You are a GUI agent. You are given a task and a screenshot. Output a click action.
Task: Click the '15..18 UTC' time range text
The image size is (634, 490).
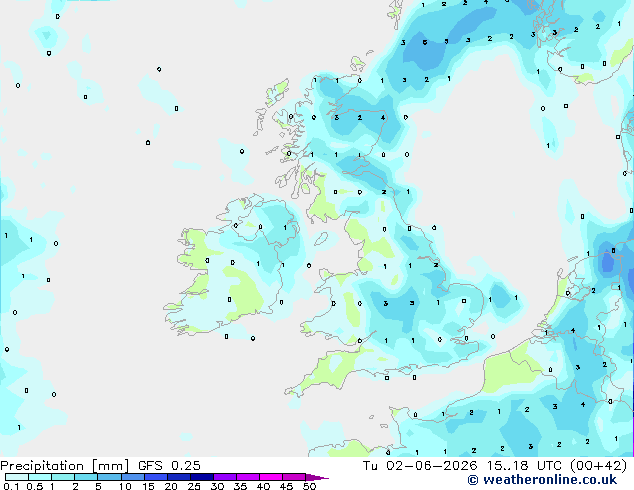coord(524,465)
